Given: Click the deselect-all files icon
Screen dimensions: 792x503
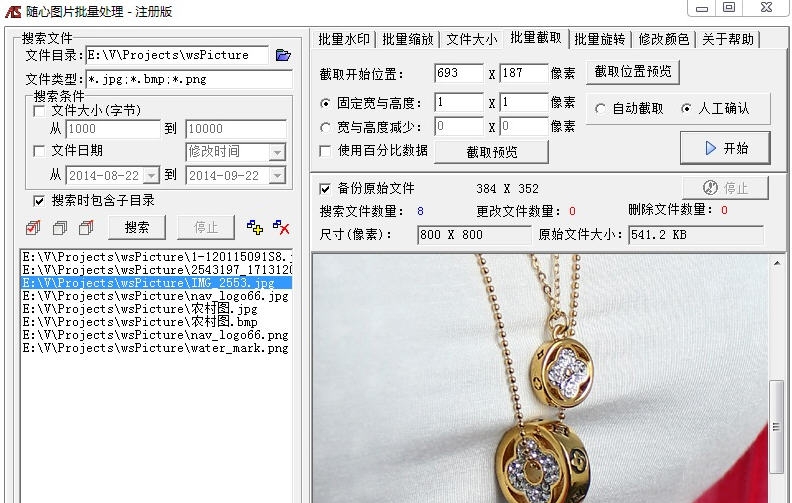Looking at the screenshot, I should point(60,228).
